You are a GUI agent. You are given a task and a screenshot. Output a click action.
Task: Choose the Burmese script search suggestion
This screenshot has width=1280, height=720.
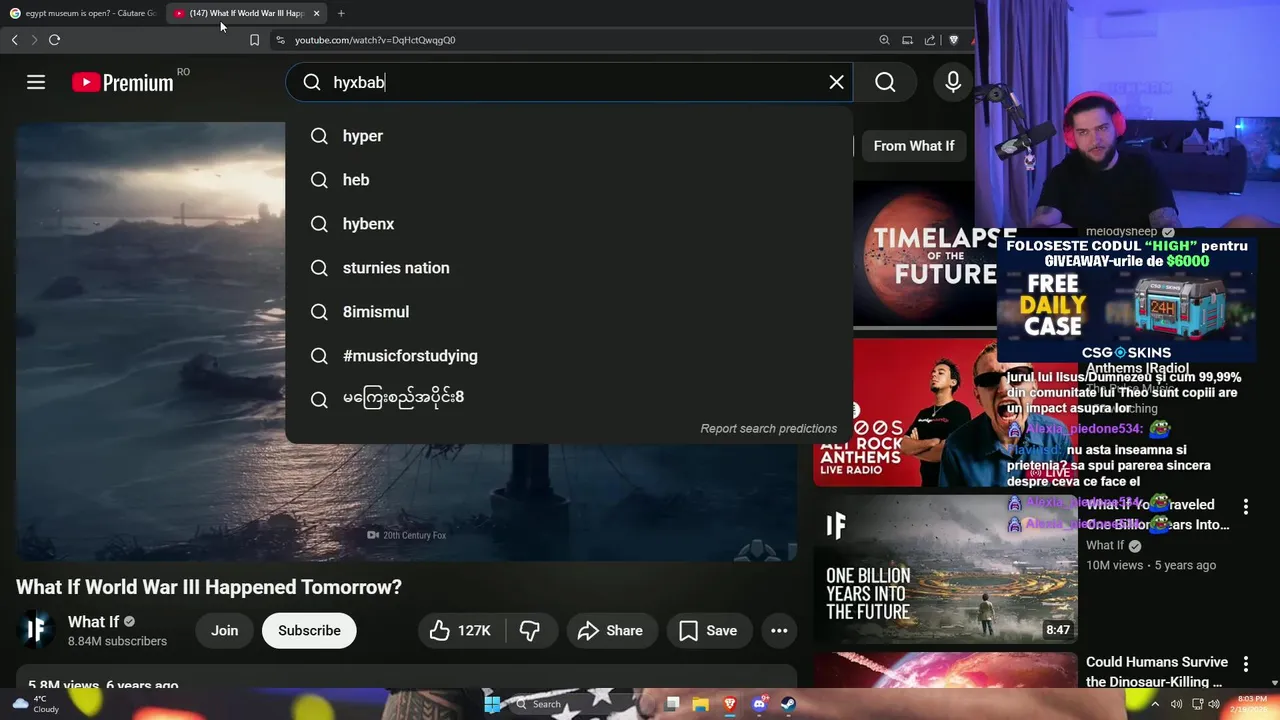click(x=569, y=399)
